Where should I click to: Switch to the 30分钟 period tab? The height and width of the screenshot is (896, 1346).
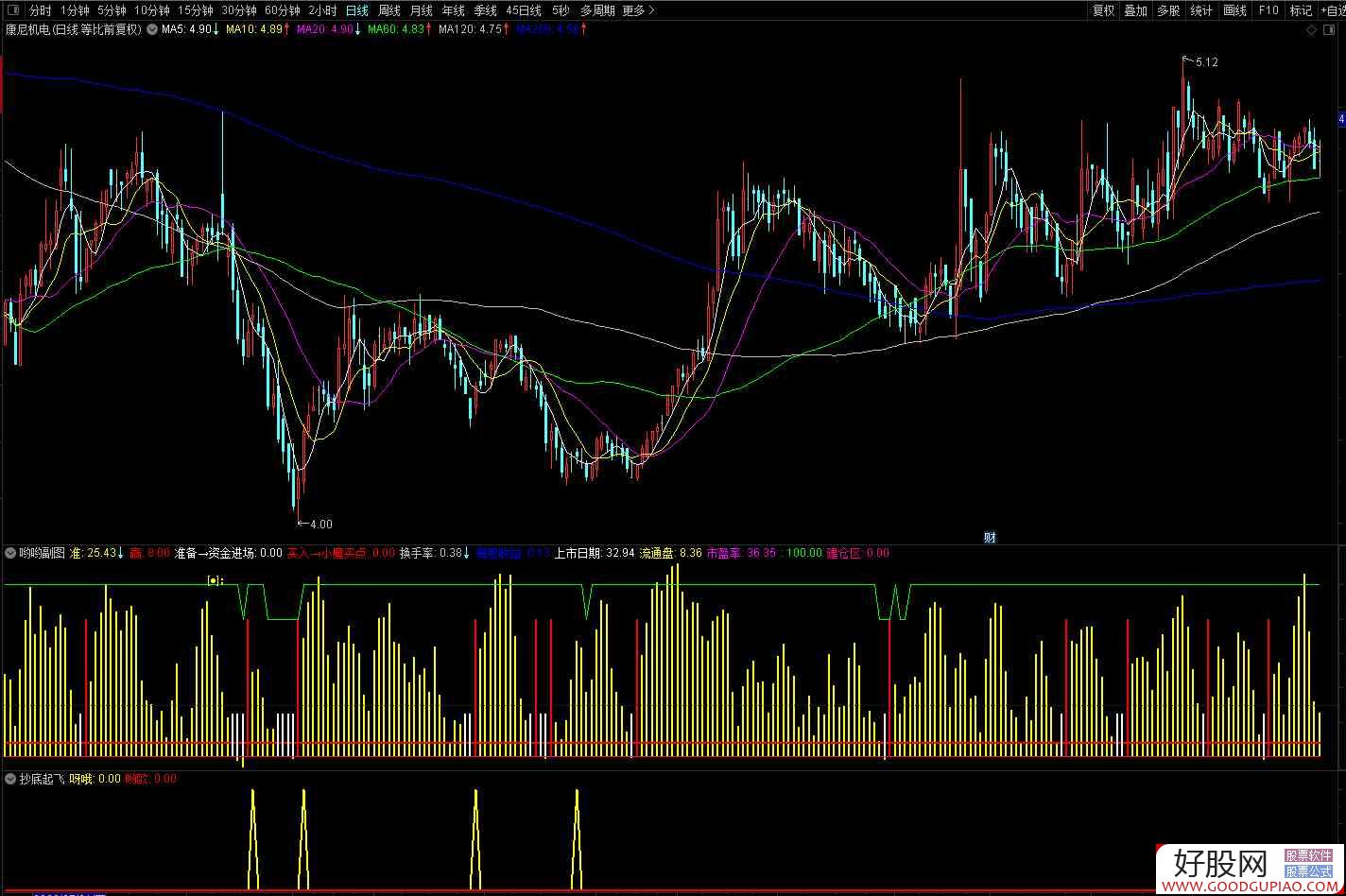point(239,10)
